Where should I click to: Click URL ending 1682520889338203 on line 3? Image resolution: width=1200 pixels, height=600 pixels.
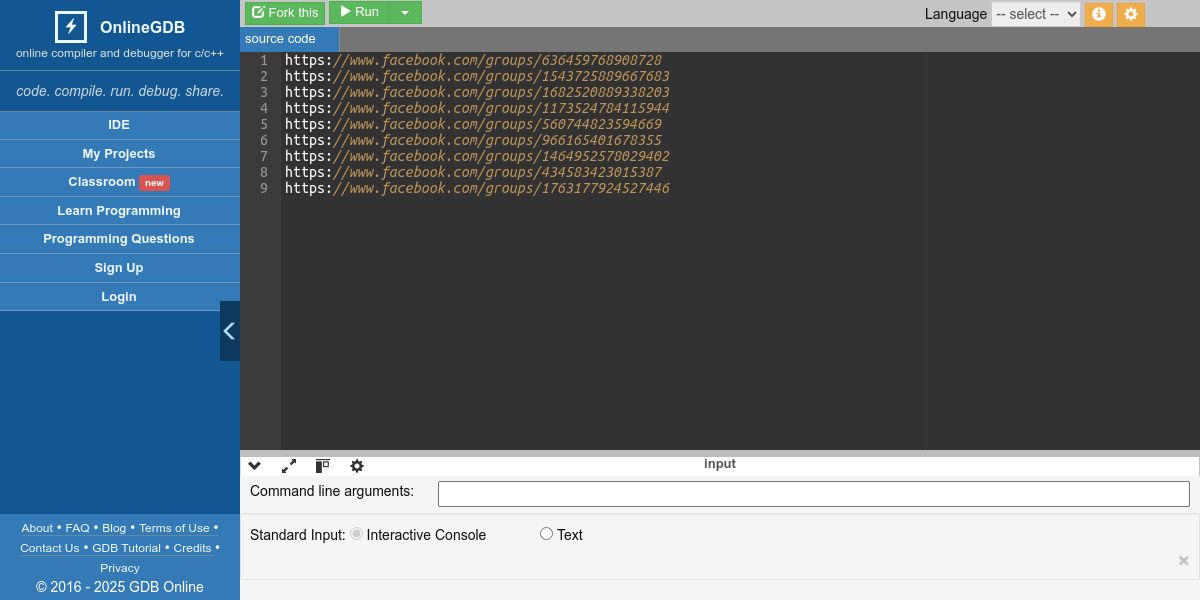[x=477, y=92]
